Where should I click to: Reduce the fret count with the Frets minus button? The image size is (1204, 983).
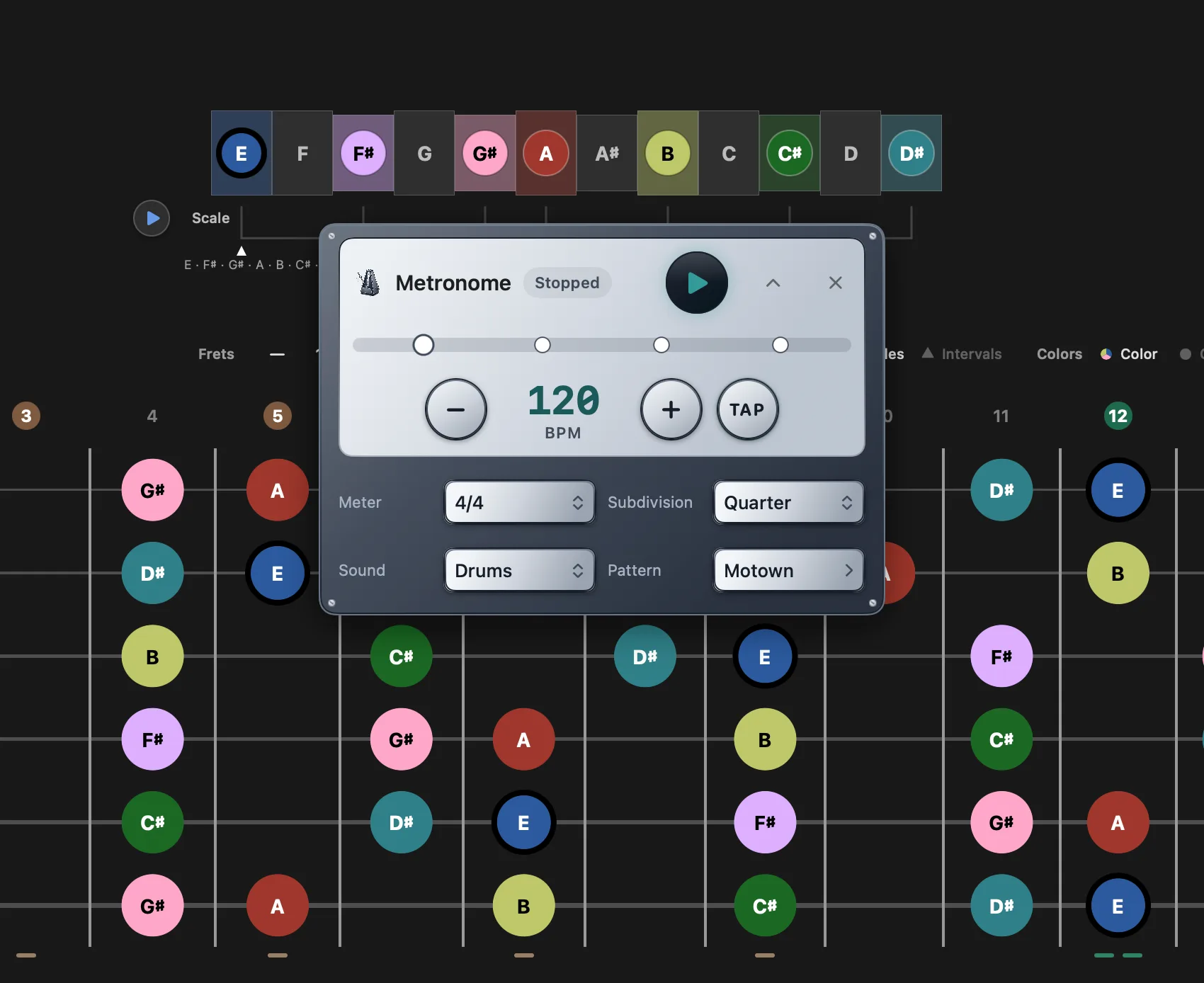pos(277,353)
